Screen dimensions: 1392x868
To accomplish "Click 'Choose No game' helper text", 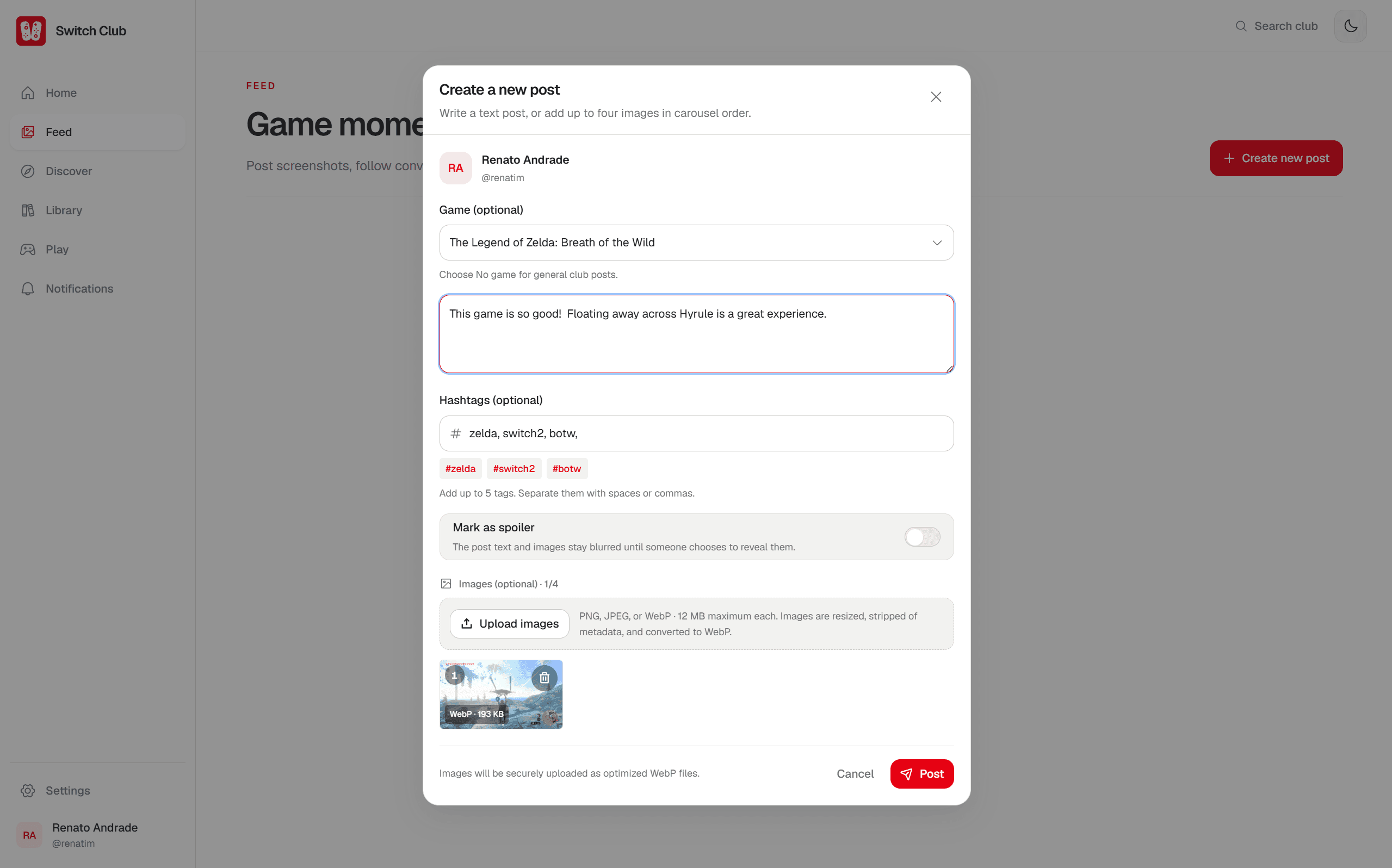I will tap(528, 275).
